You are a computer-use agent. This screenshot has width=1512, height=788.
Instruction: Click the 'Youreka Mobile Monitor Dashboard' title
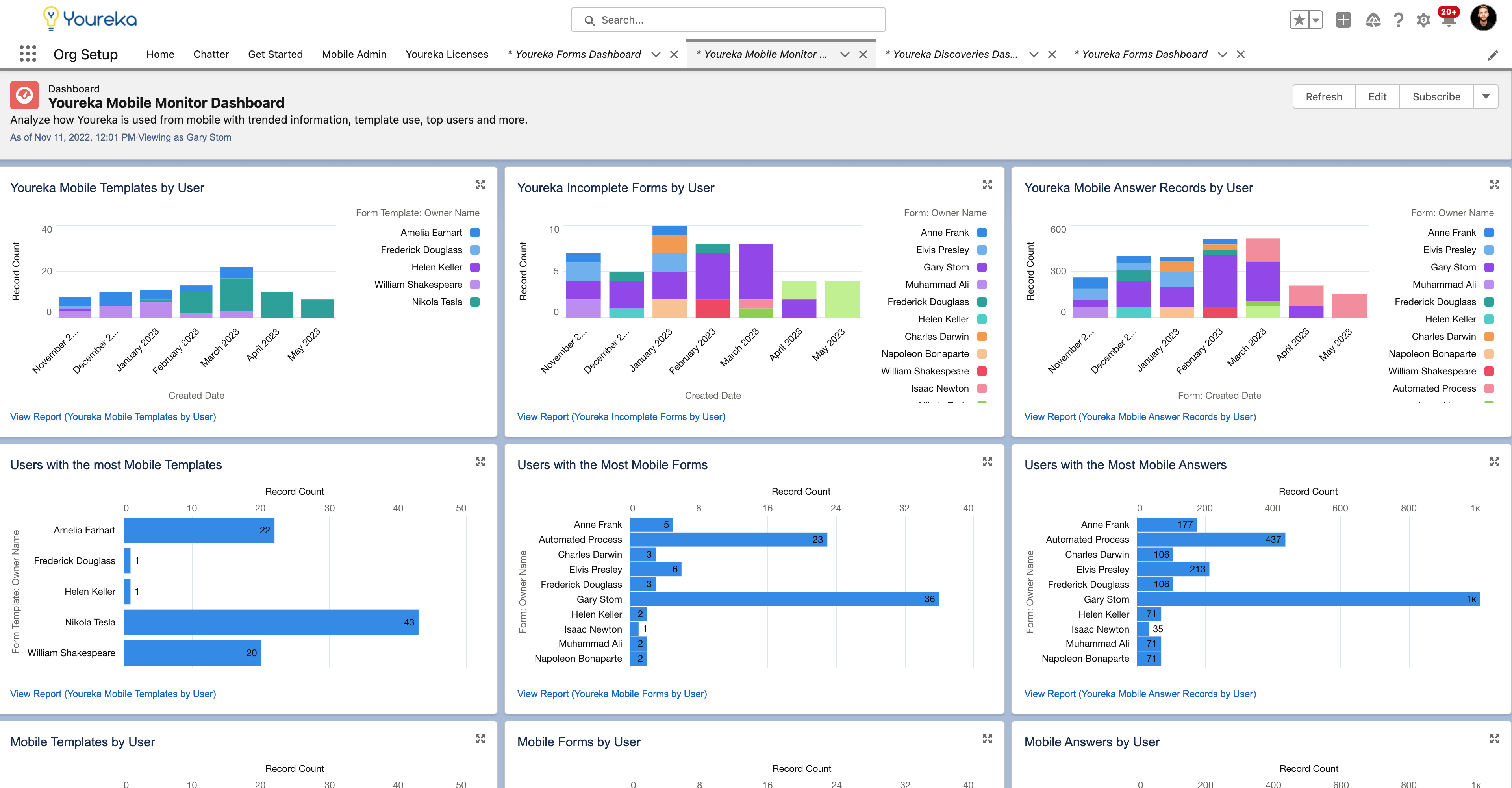166,103
